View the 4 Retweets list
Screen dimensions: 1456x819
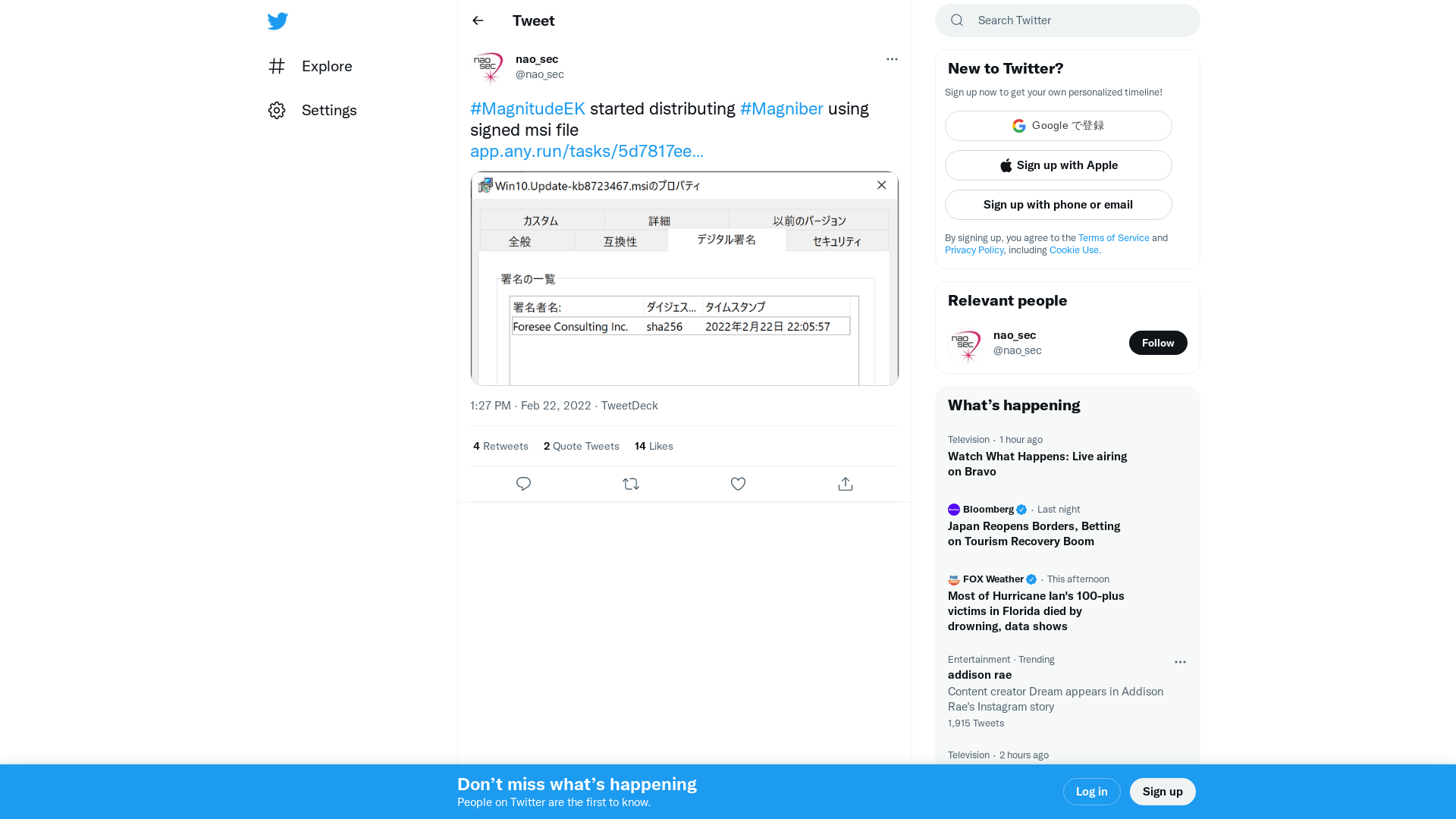500,446
